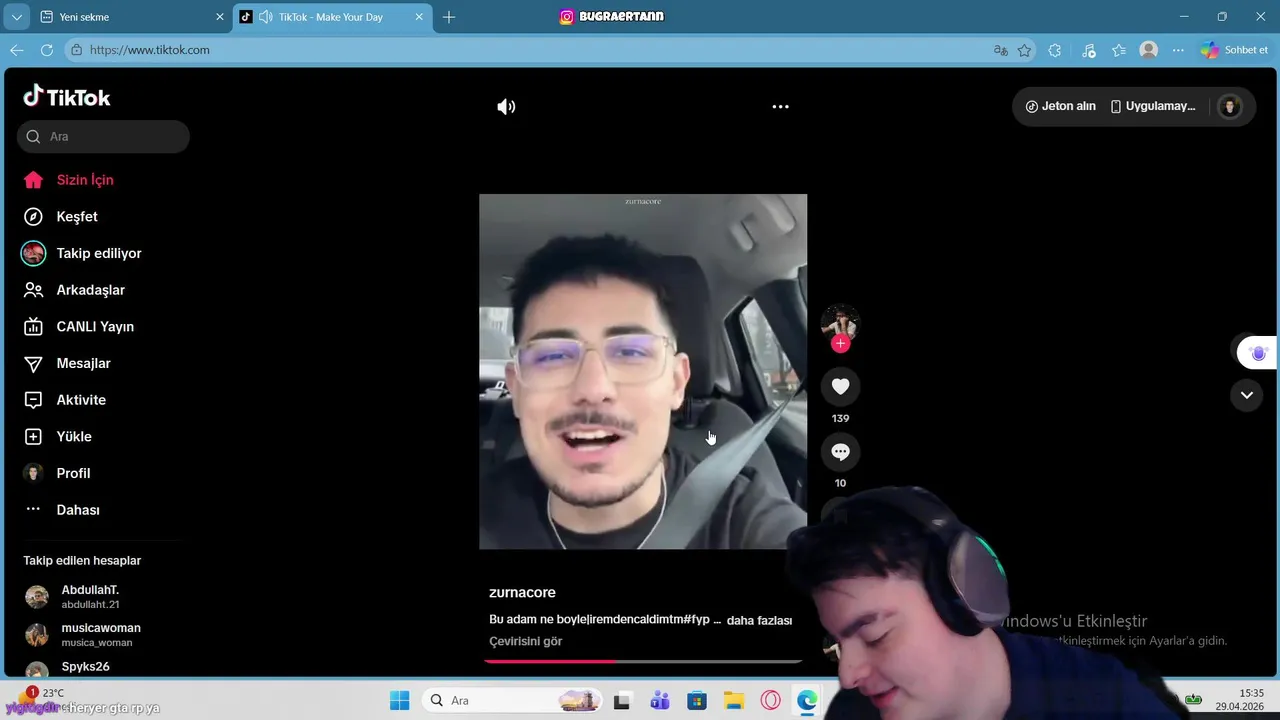Click the playing video to pause
The height and width of the screenshot is (720, 1280).
tap(643, 371)
